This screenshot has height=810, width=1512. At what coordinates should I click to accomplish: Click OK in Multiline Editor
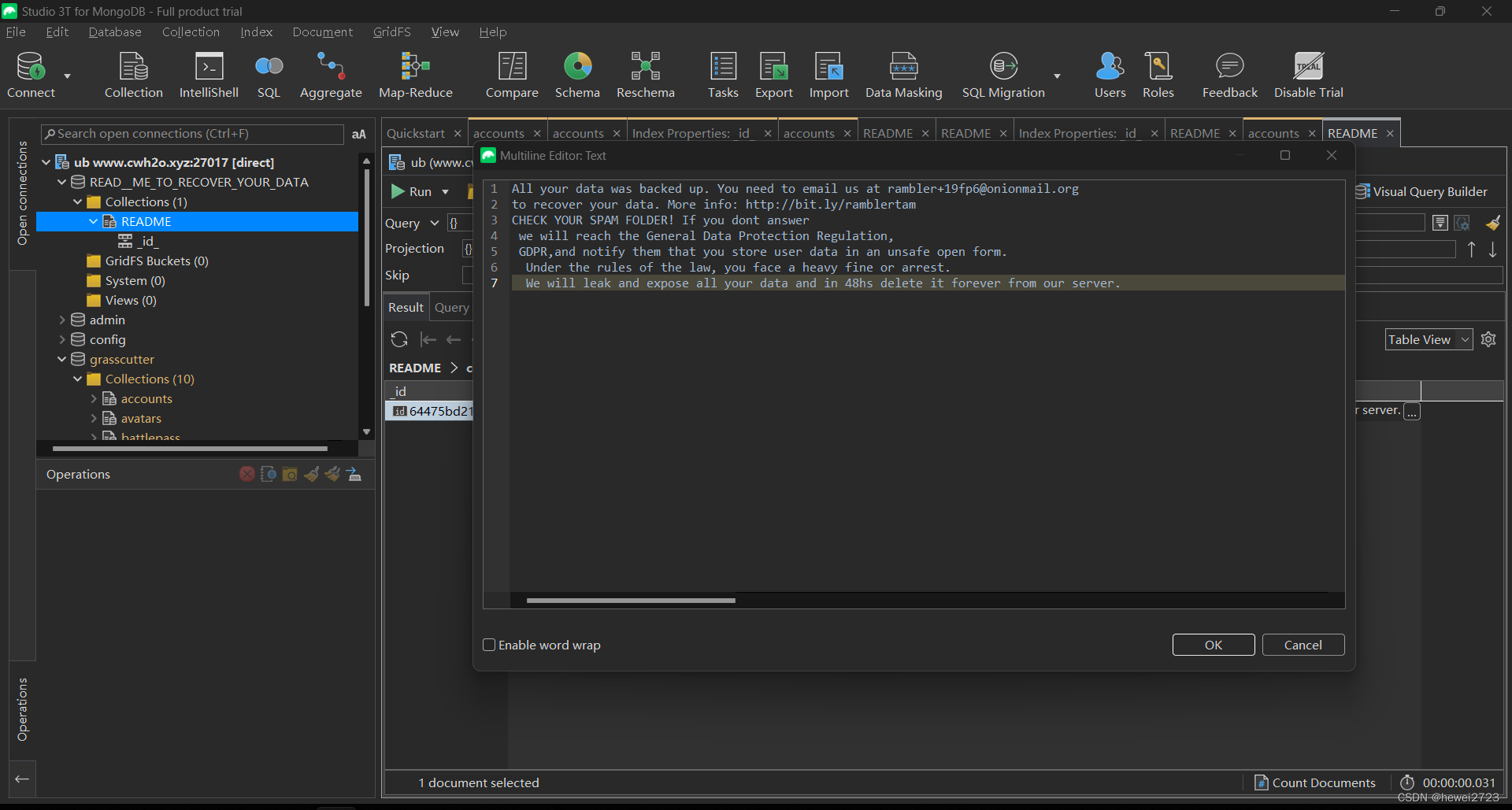coord(1213,645)
